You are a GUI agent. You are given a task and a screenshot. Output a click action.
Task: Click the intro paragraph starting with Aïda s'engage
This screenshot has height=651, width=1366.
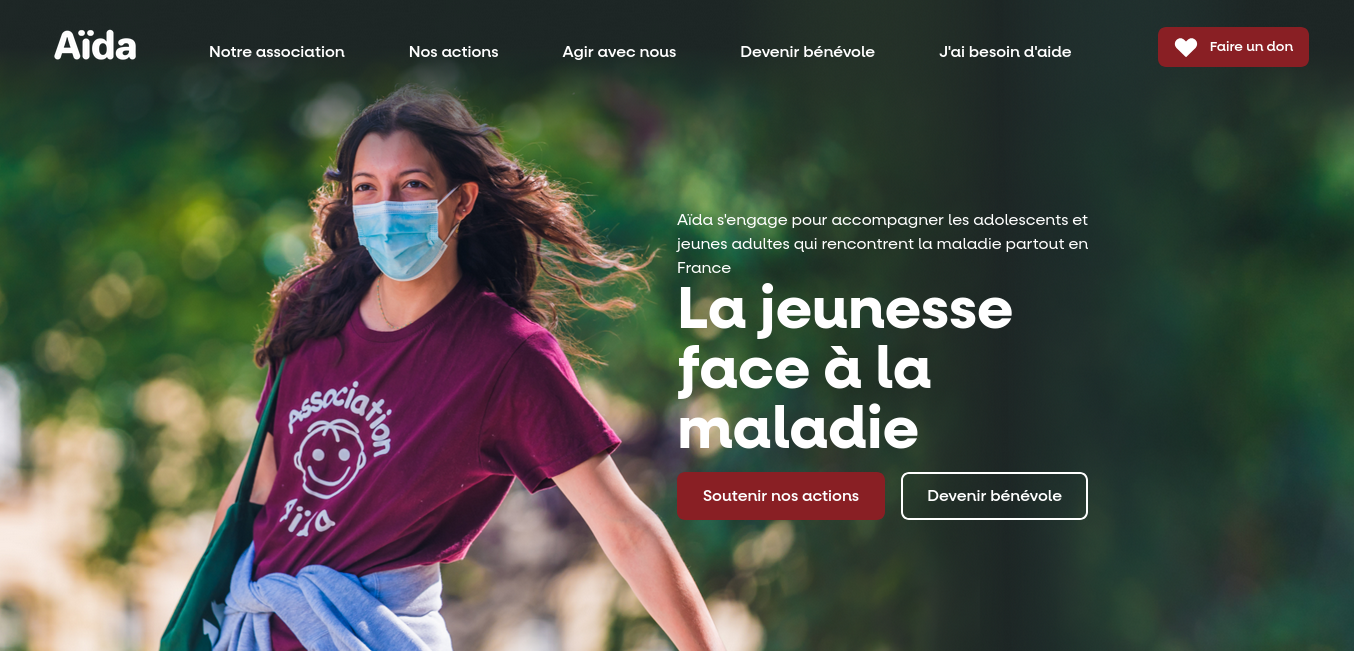coord(882,243)
